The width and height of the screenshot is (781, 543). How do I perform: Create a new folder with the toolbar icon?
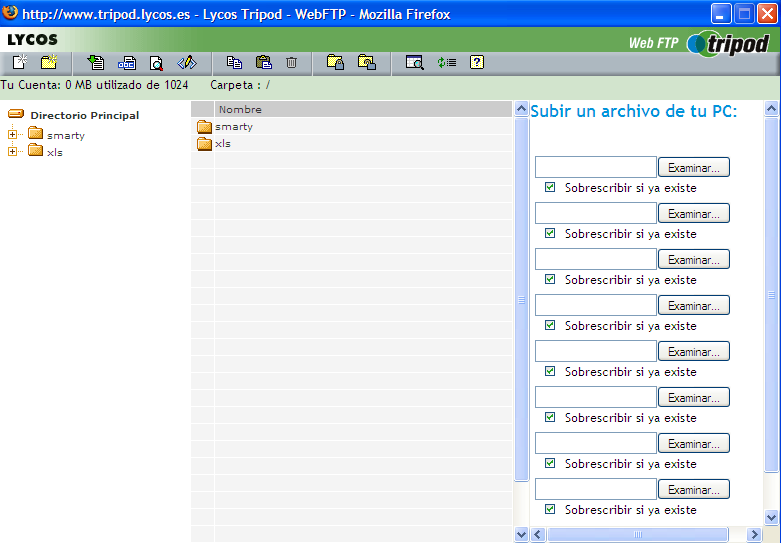tap(49, 62)
